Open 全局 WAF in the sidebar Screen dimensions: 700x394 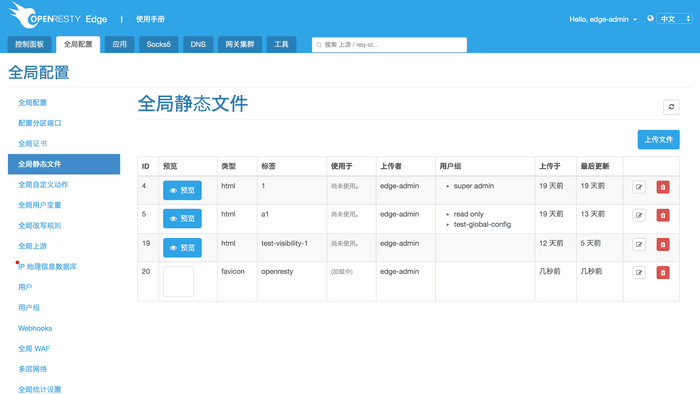tap(34, 349)
